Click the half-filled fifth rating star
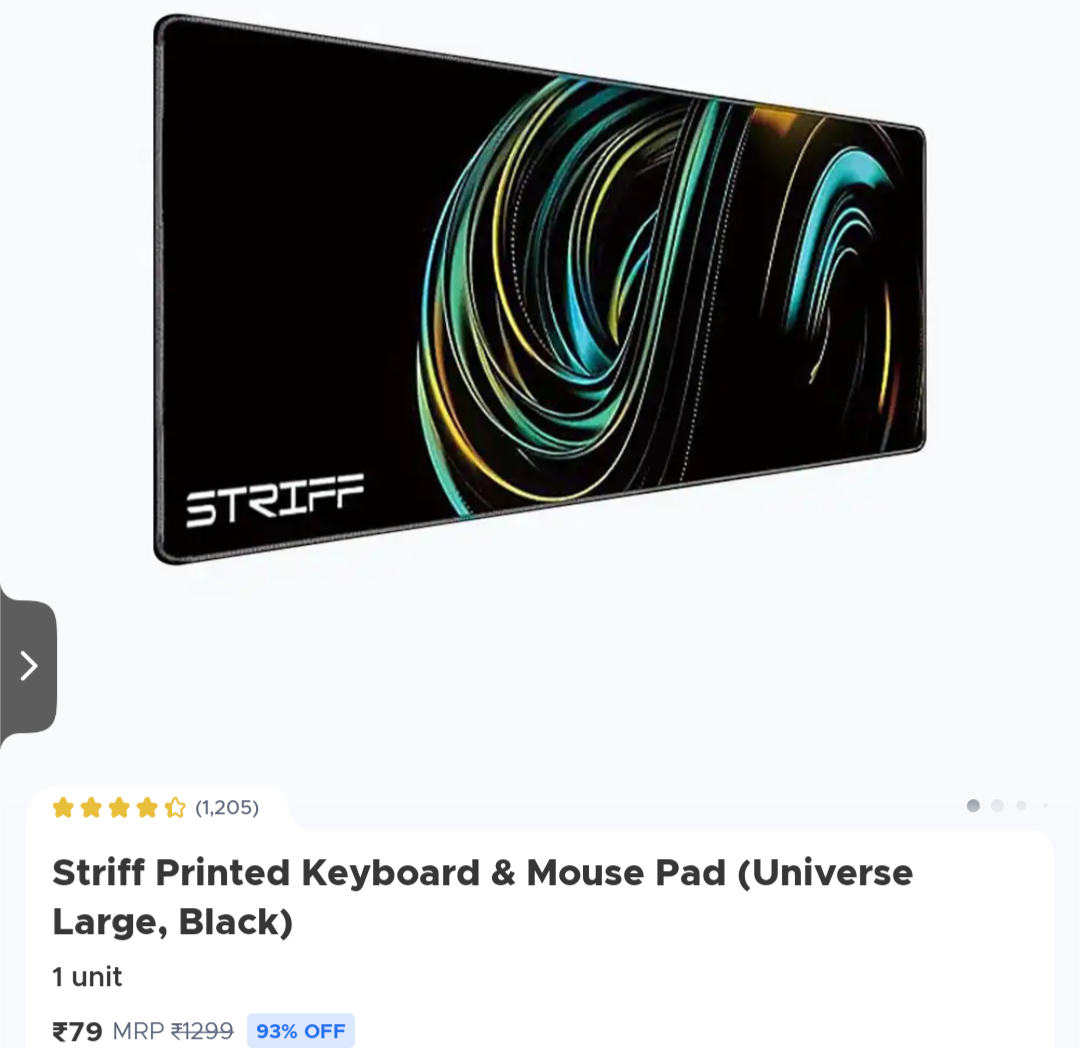This screenshot has width=1080, height=1048. click(175, 807)
